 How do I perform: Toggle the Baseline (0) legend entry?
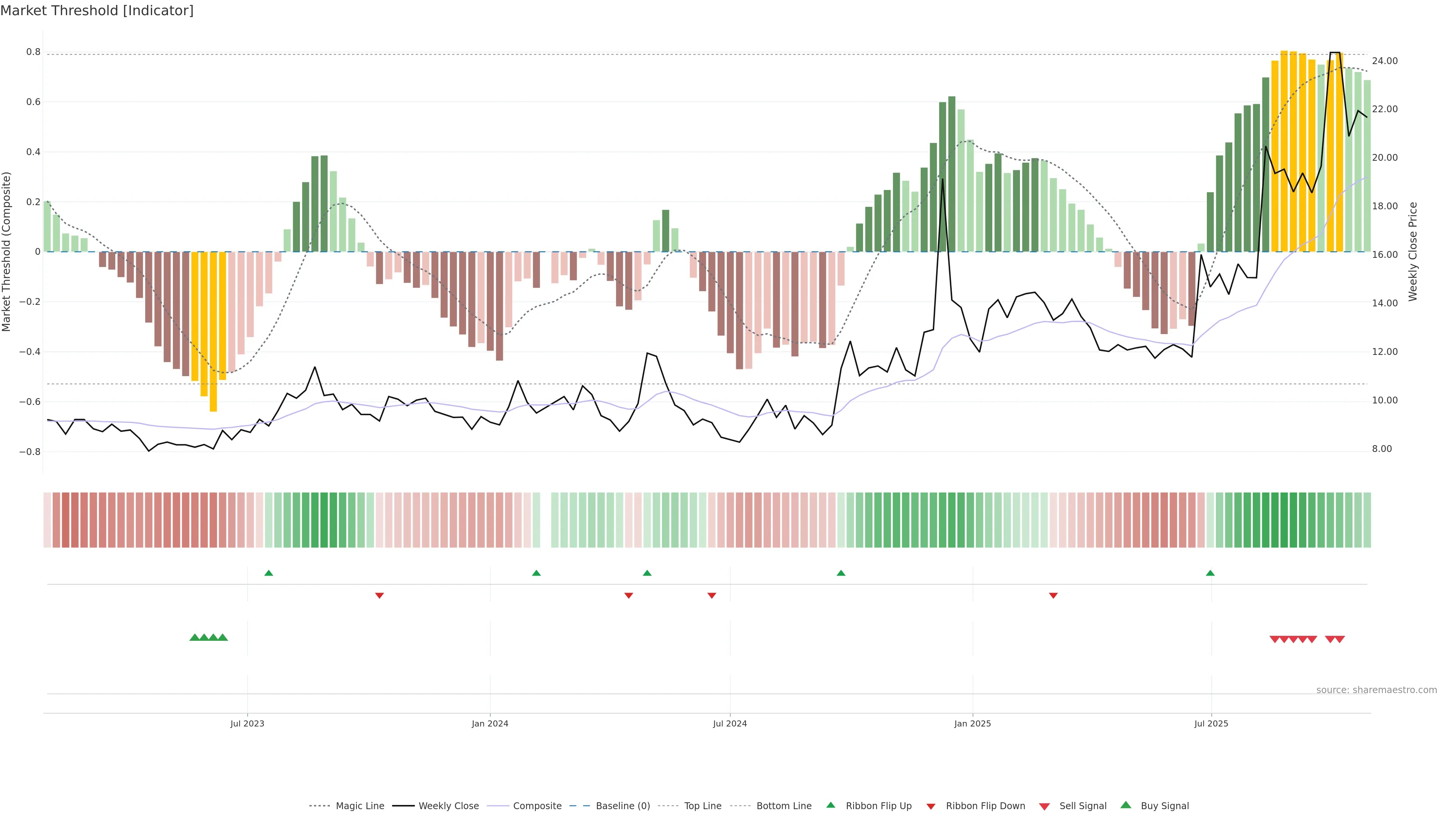[x=623, y=806]
